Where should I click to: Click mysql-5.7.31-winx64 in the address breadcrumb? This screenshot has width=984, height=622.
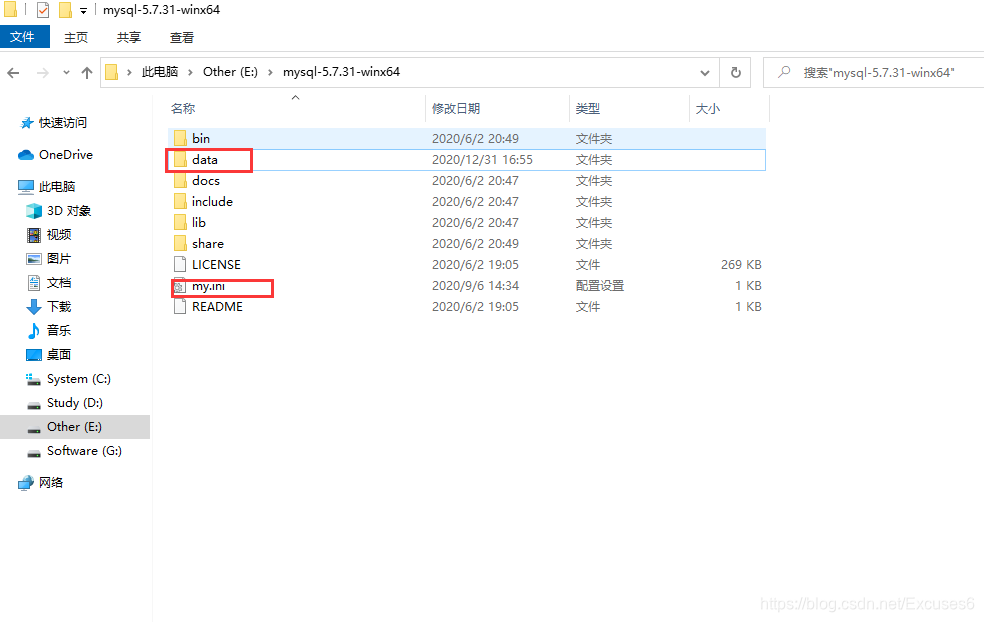tap(341, 72)
